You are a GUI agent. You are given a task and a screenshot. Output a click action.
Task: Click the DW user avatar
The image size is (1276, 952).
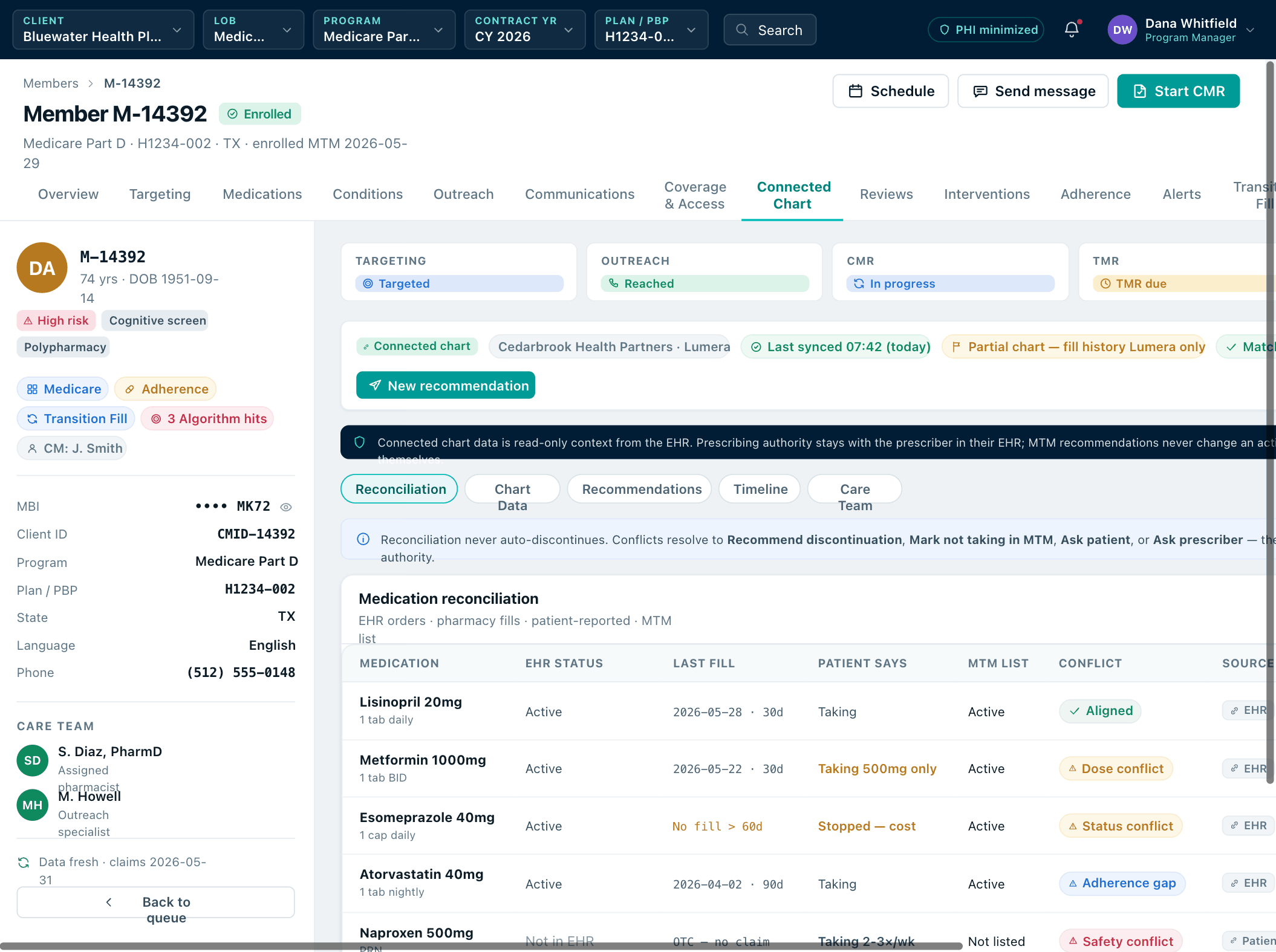coord(1122,30)
